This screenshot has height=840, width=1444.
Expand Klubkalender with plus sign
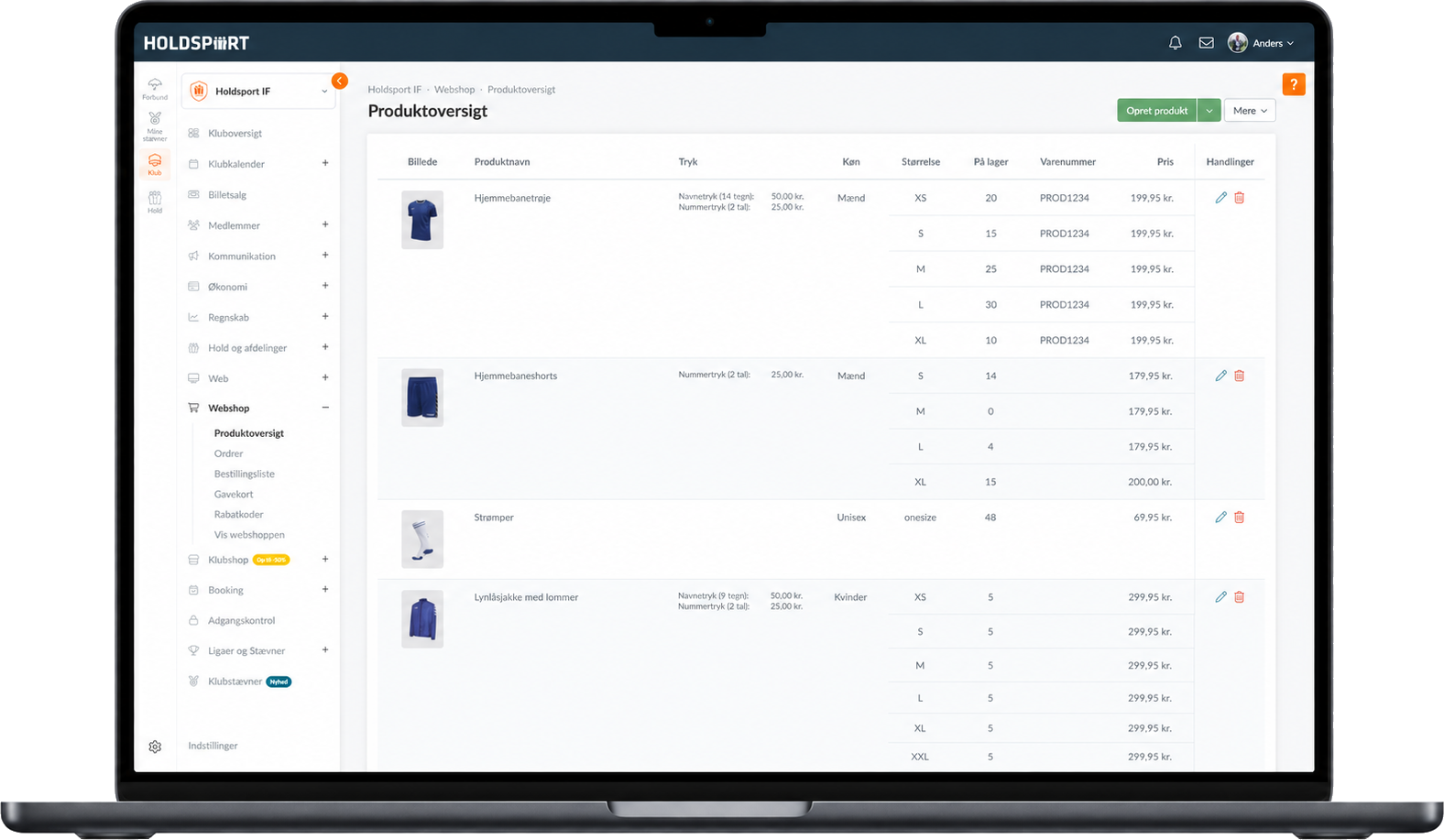click(325, 163)
